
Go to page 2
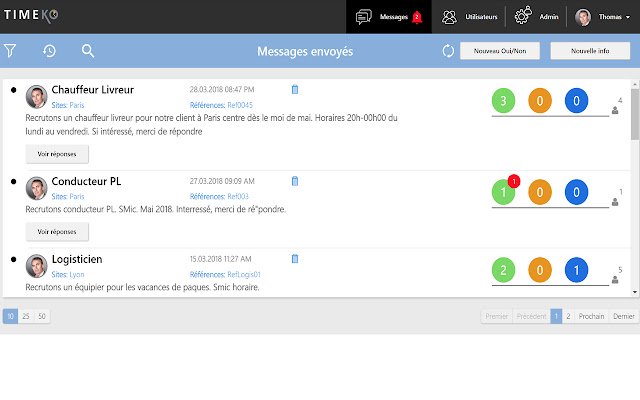(568, 316)
